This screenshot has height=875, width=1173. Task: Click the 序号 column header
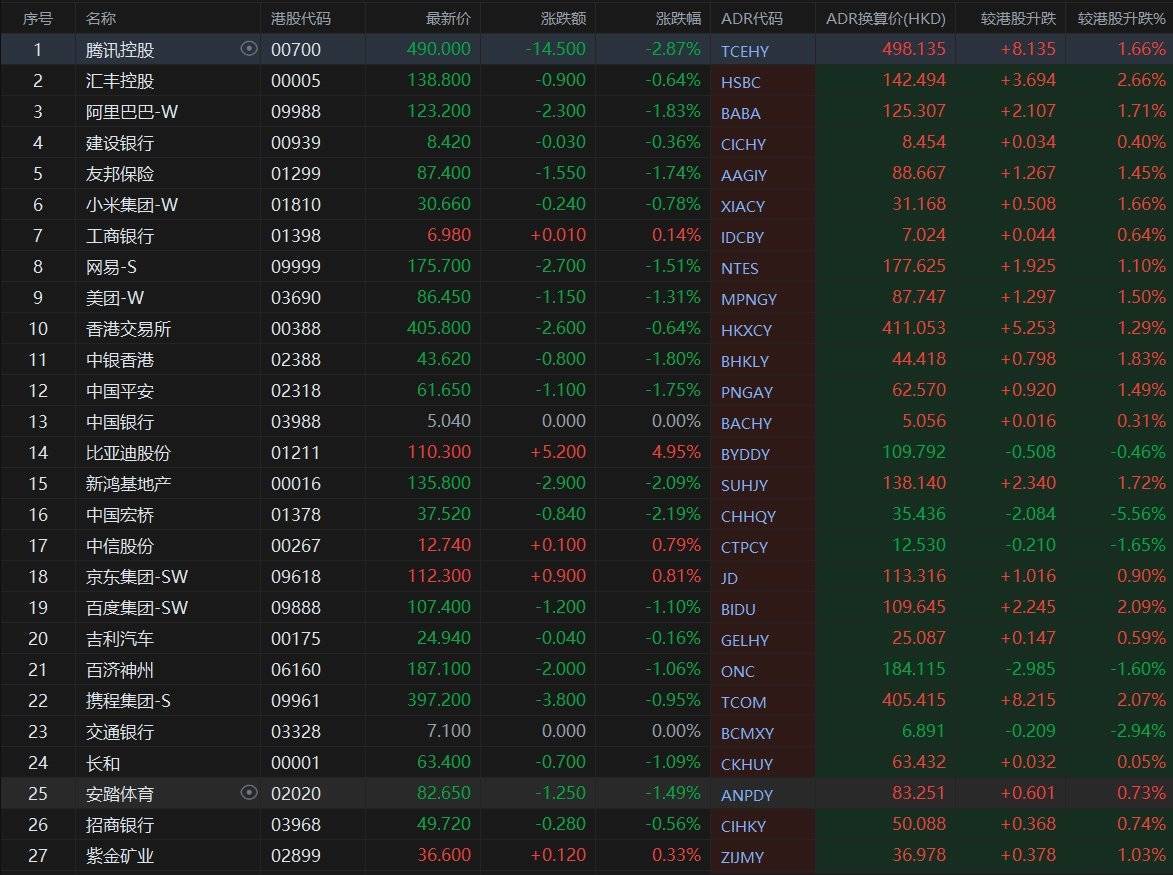click(38, 18)
